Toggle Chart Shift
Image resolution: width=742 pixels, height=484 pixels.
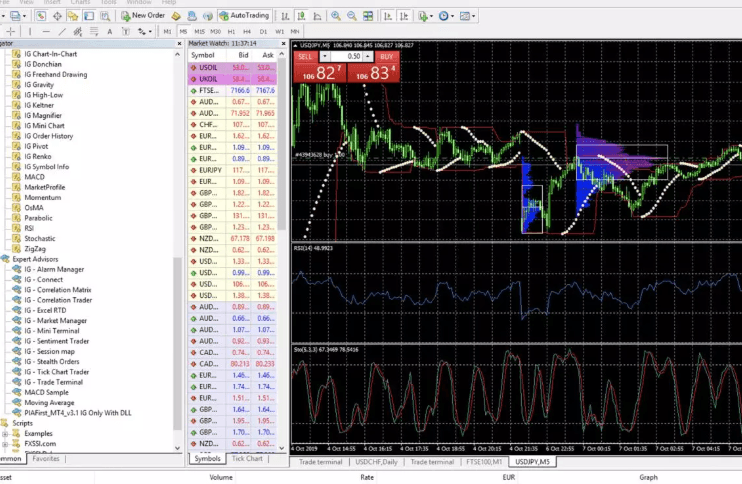point(404,16)
